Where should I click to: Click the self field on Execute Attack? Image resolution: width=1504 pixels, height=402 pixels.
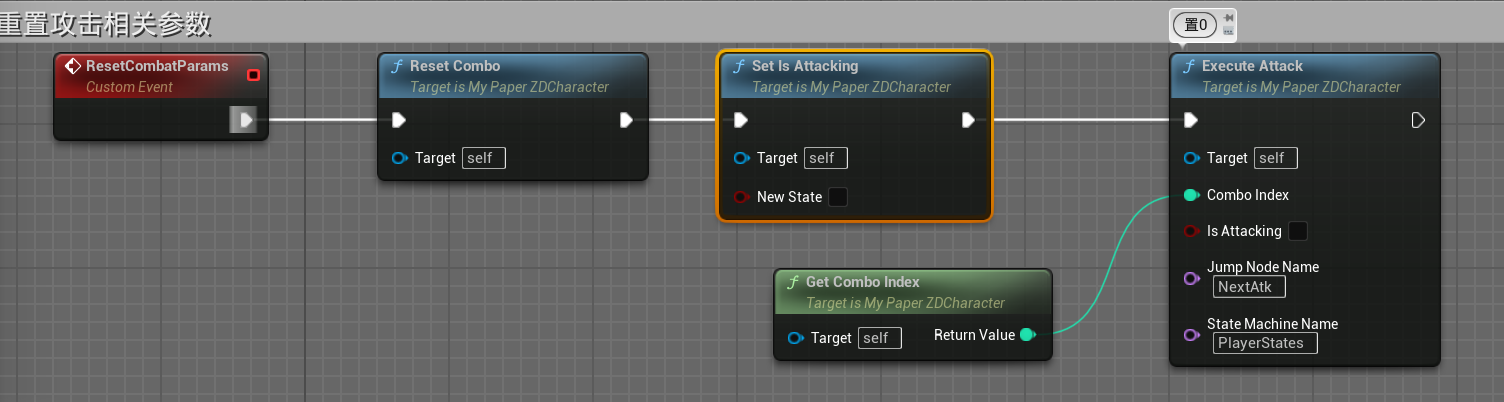click(1276, 158)
